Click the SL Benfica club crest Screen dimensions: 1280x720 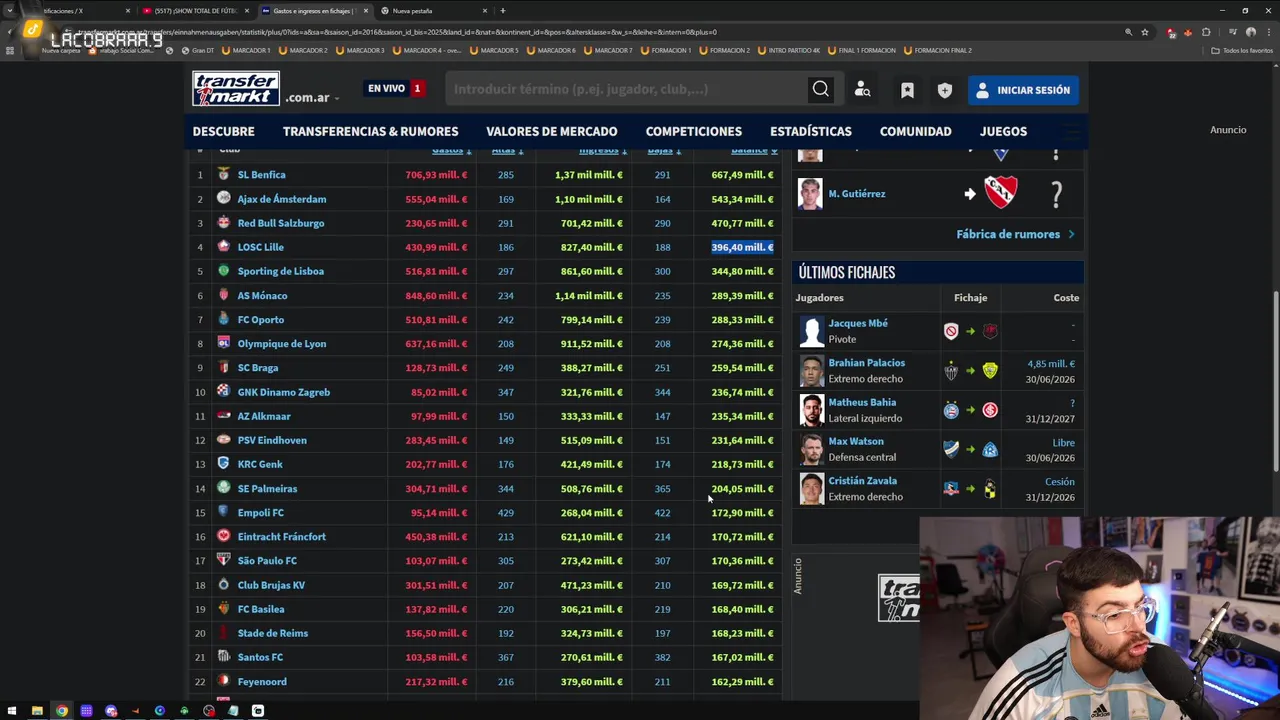tap(224, 174)
